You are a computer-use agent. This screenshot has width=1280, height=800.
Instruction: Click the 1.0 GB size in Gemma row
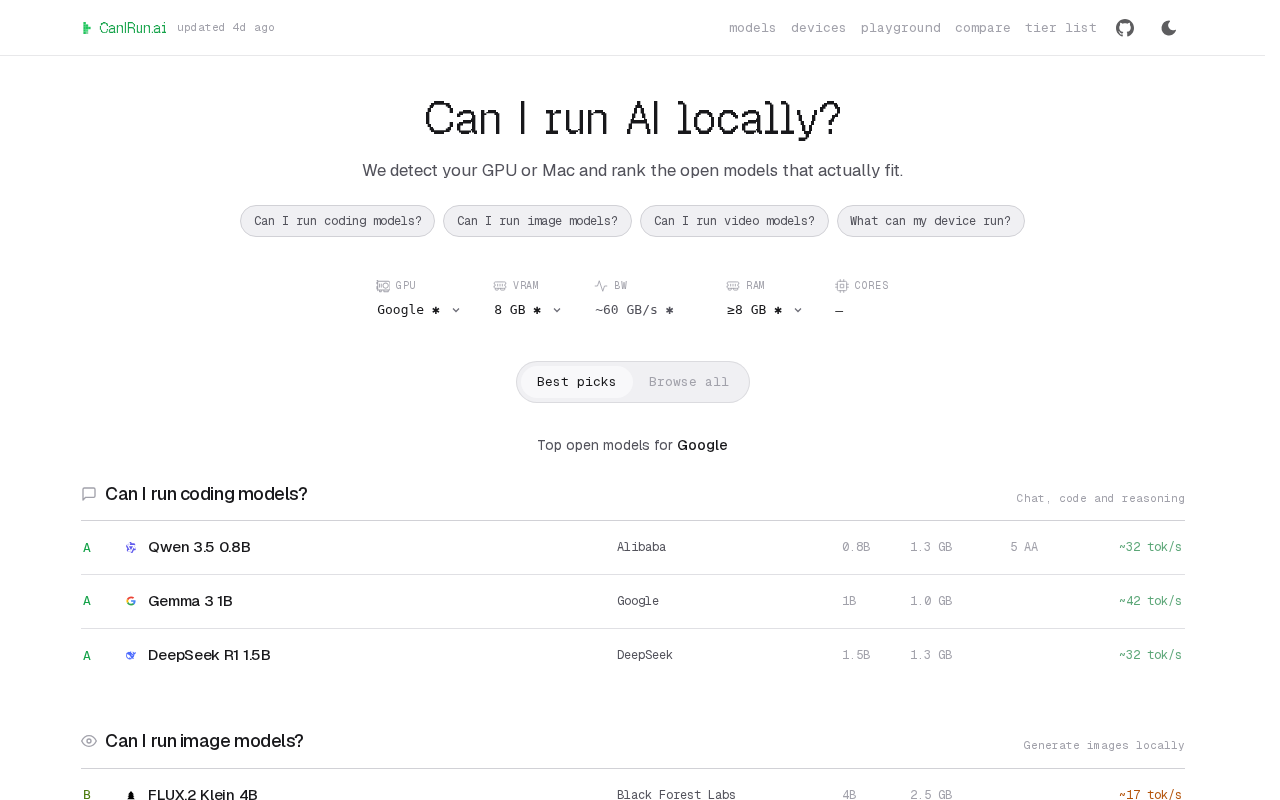pos(931,601)
